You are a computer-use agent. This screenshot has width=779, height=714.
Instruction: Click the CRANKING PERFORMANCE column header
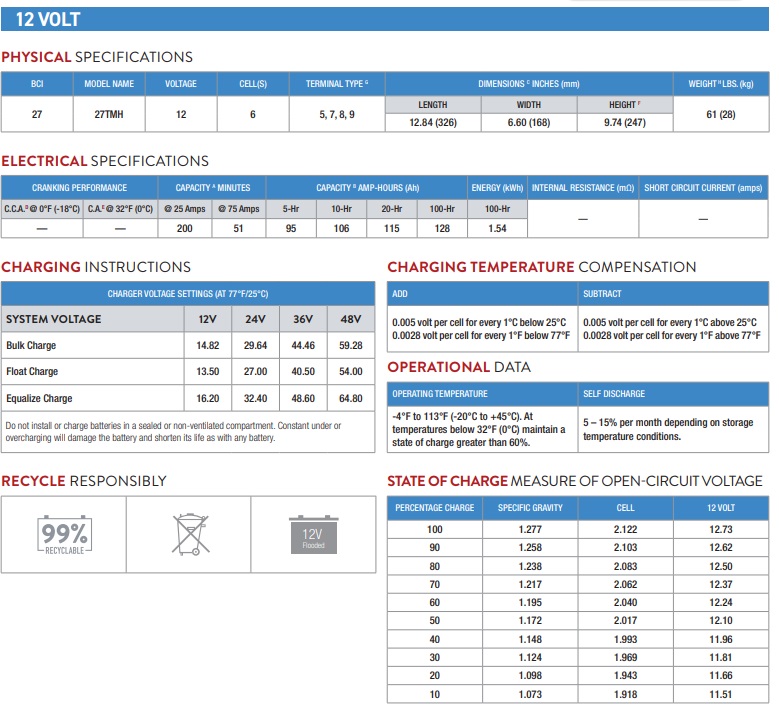(79, 188)
